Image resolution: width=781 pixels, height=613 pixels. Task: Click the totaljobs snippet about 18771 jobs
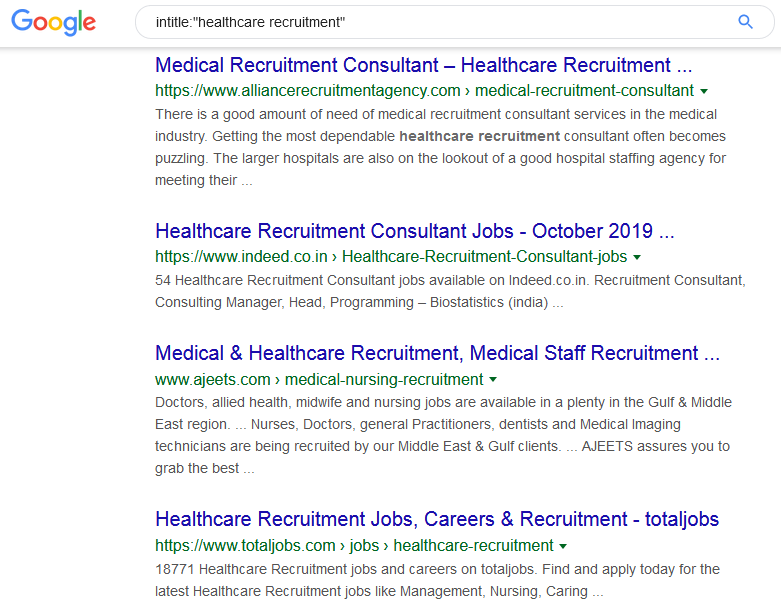(x=437, y=580)
